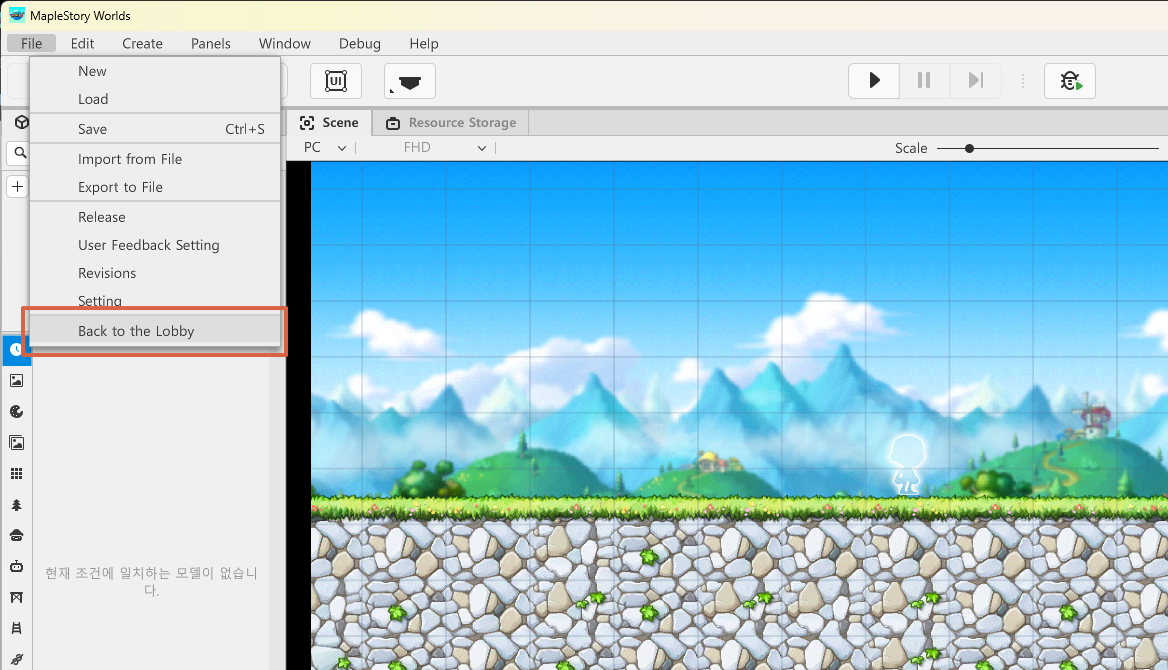The height and width of the screenshot is (670, 1168).
Task: Select the hat-shaped NPC category icon
Action: click(x=16, y=536)
